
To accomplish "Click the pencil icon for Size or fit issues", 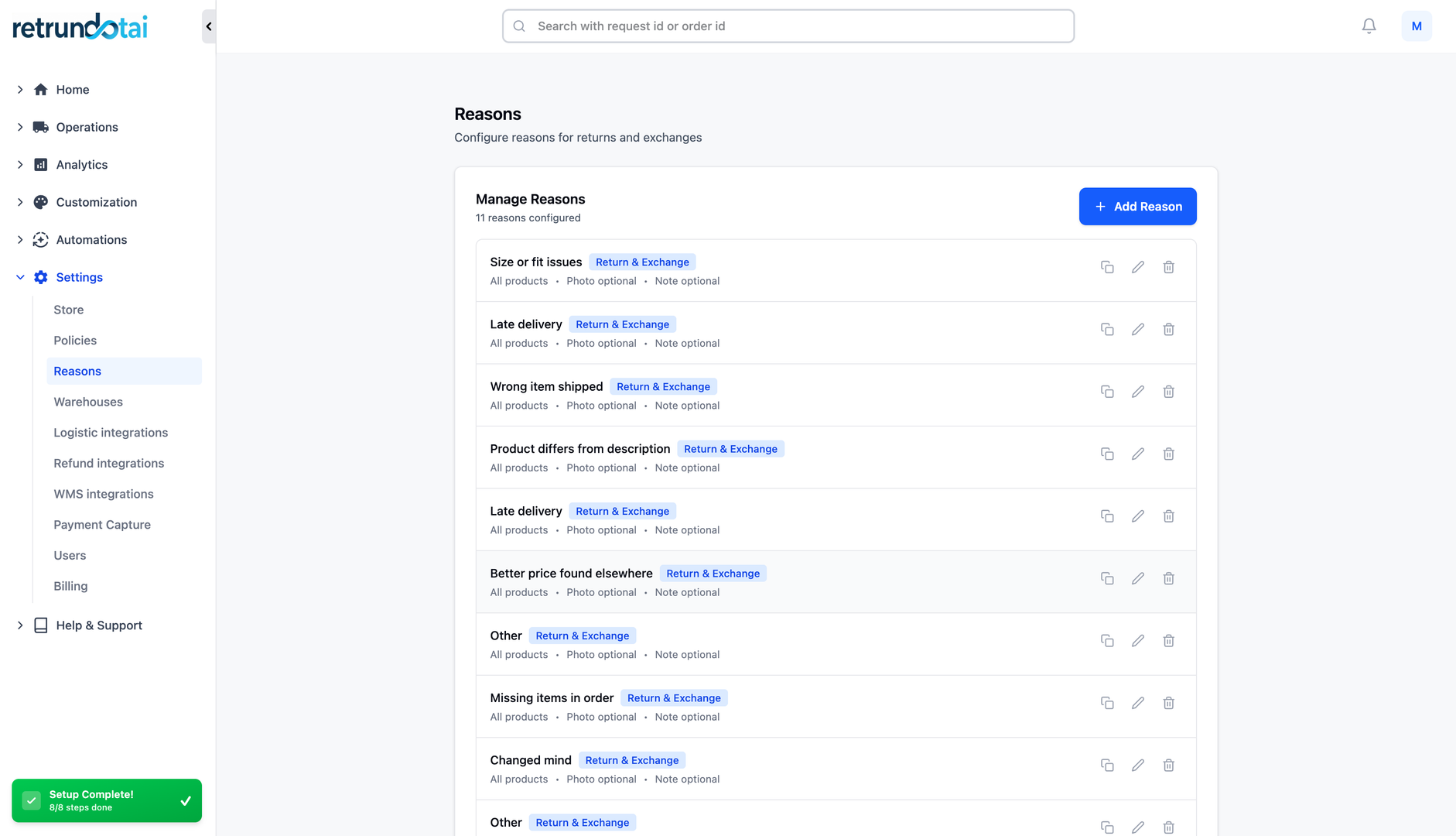I will 1137,267.
